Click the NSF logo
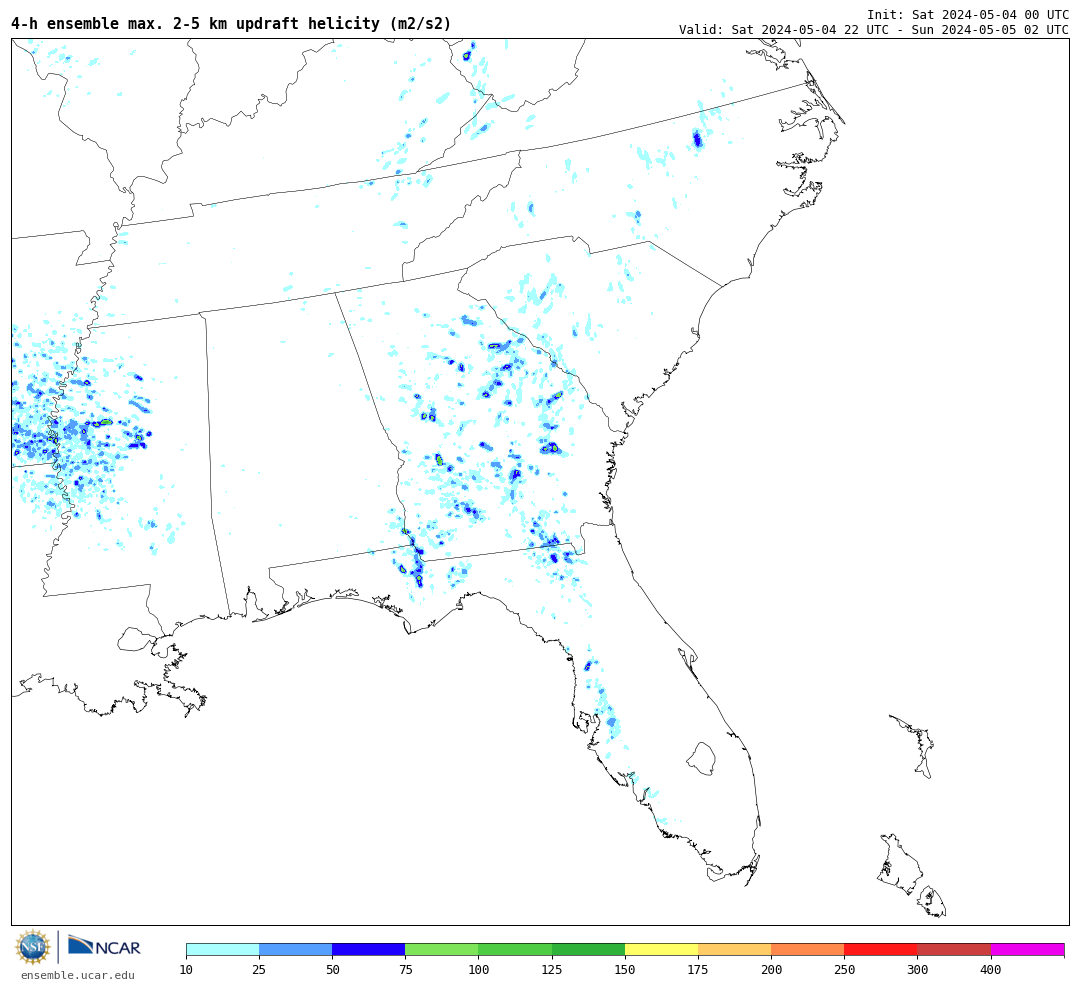Image resolution: width=1080 pixels, height=988 pixels. point(32,947)
